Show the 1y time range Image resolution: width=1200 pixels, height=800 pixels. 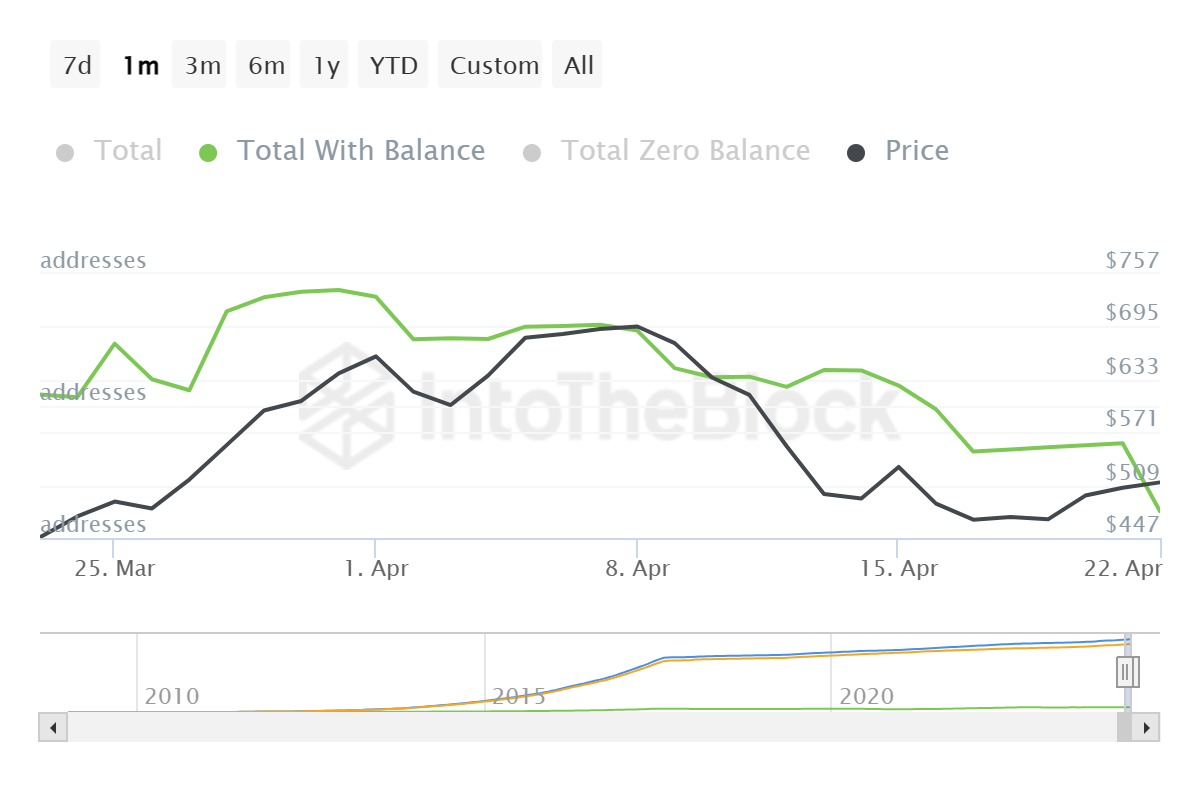click(x=326, y=66)
